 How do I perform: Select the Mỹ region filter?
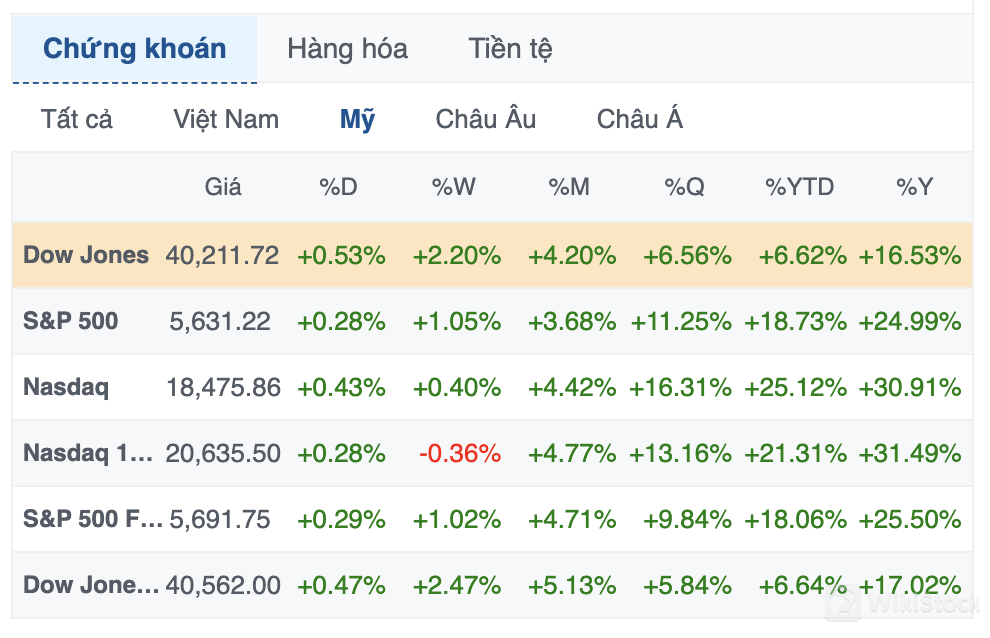click(357, 120)
